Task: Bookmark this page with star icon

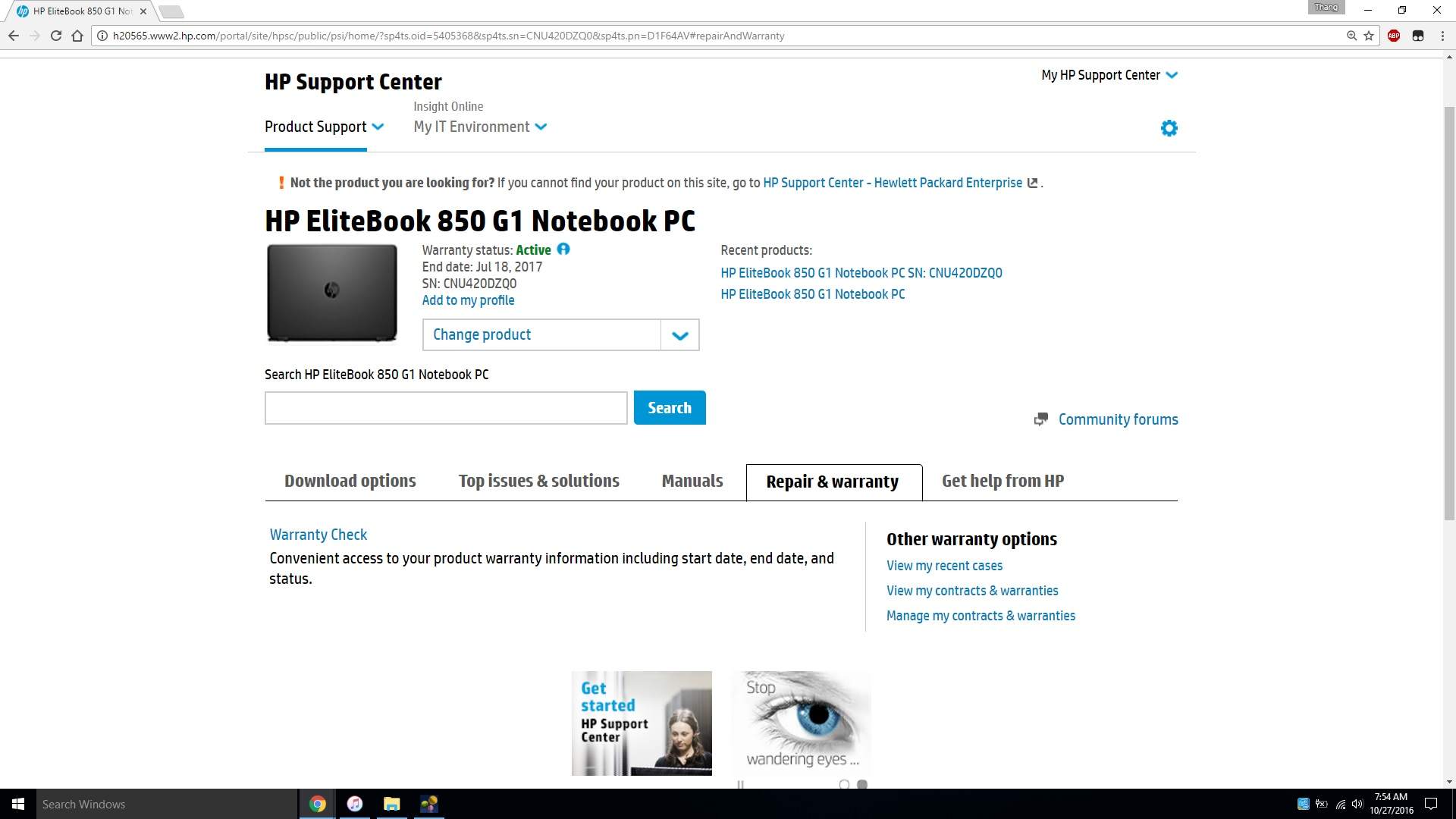Action: point(1369,36)
